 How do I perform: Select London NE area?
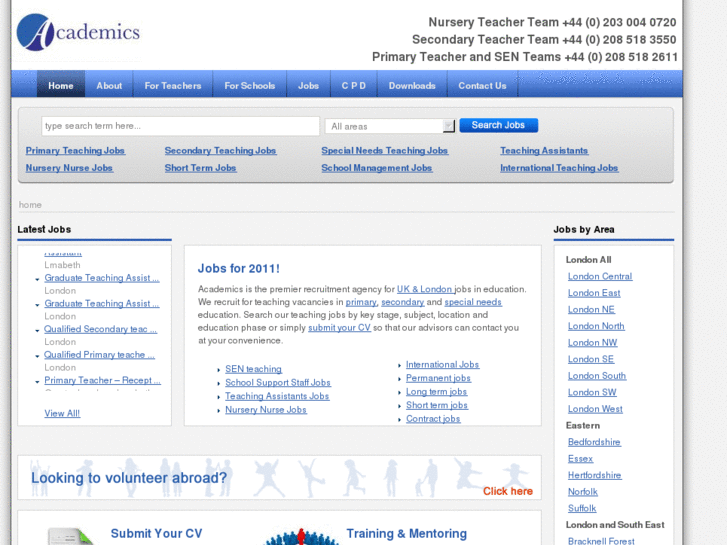click(591, 310)
